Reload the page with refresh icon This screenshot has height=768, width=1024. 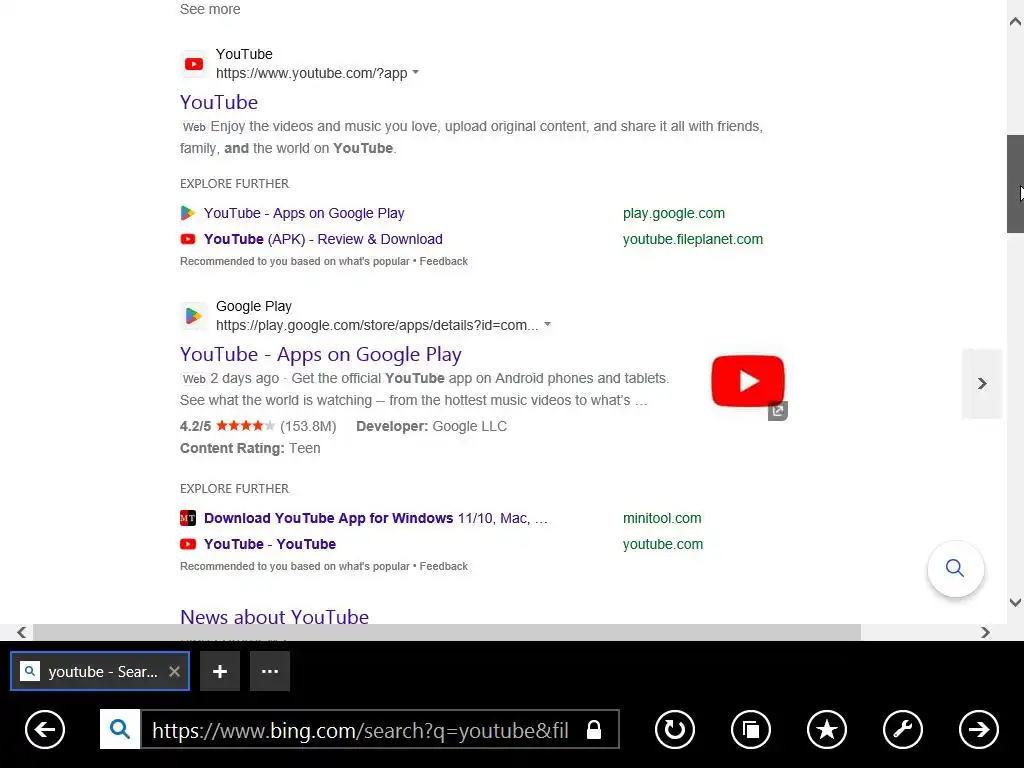click(x=675, y=729)
